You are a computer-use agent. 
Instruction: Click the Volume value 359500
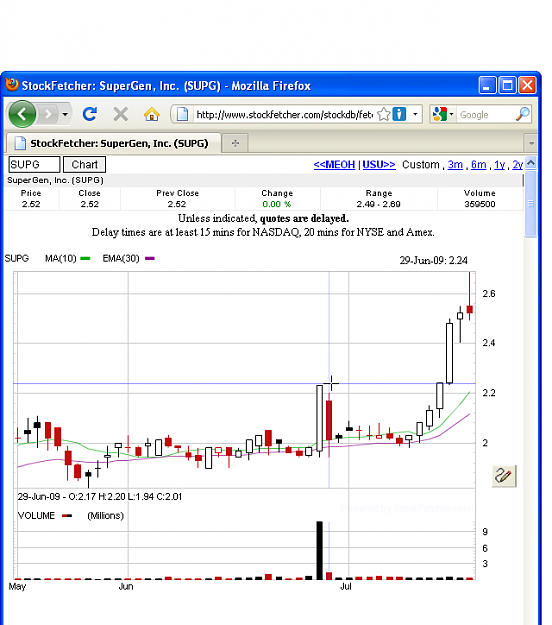pos(479,204)
